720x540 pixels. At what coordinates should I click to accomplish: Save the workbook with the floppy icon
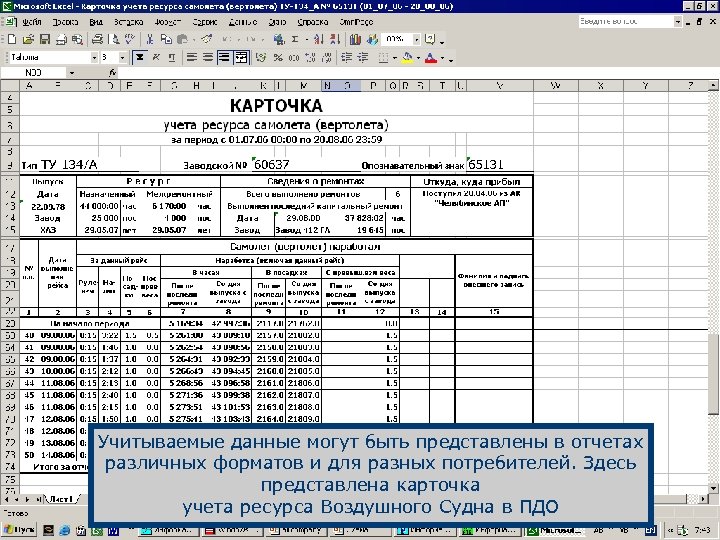tap(45, 39)
